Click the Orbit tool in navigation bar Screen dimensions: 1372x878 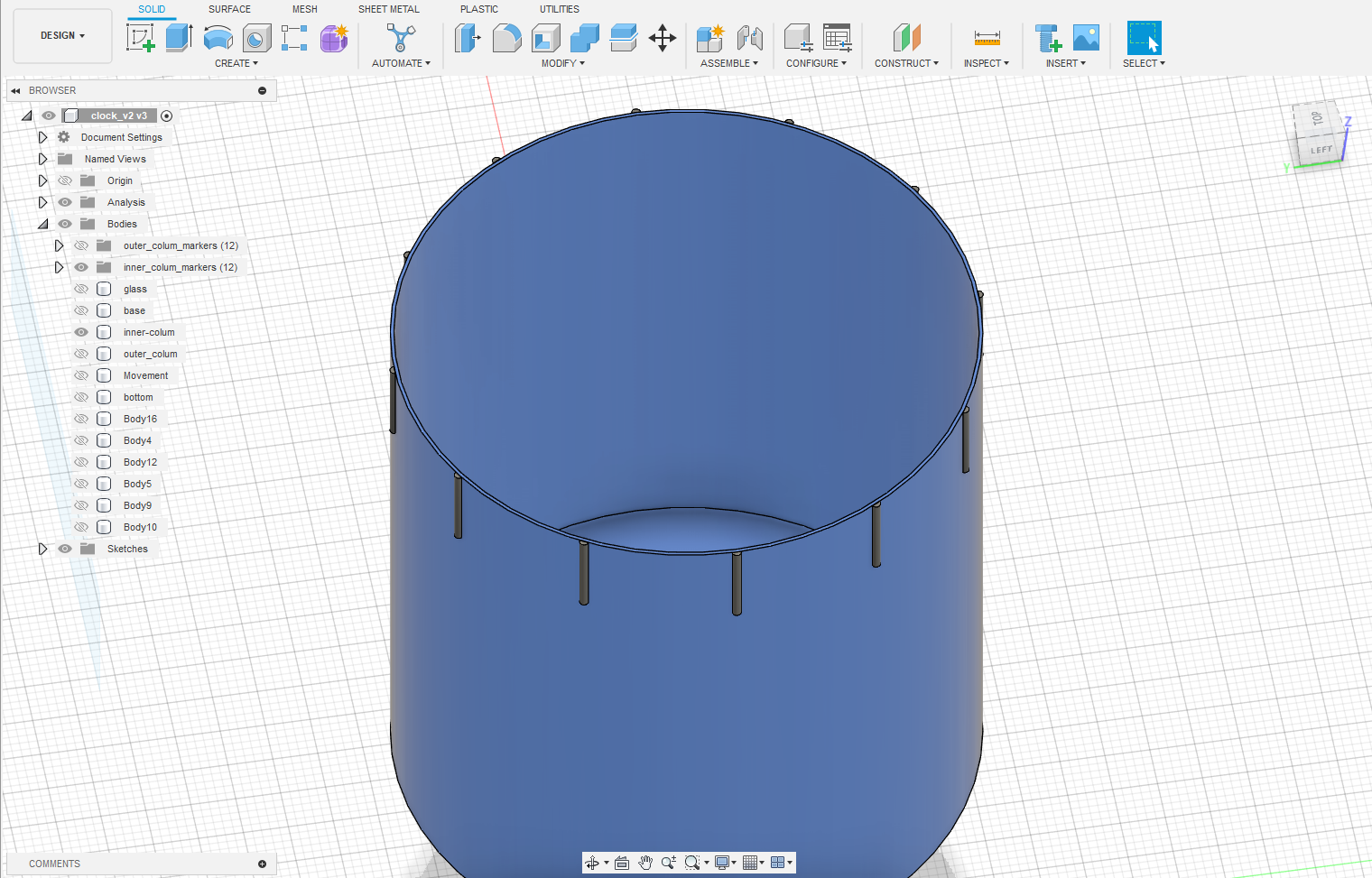[592, 863]
